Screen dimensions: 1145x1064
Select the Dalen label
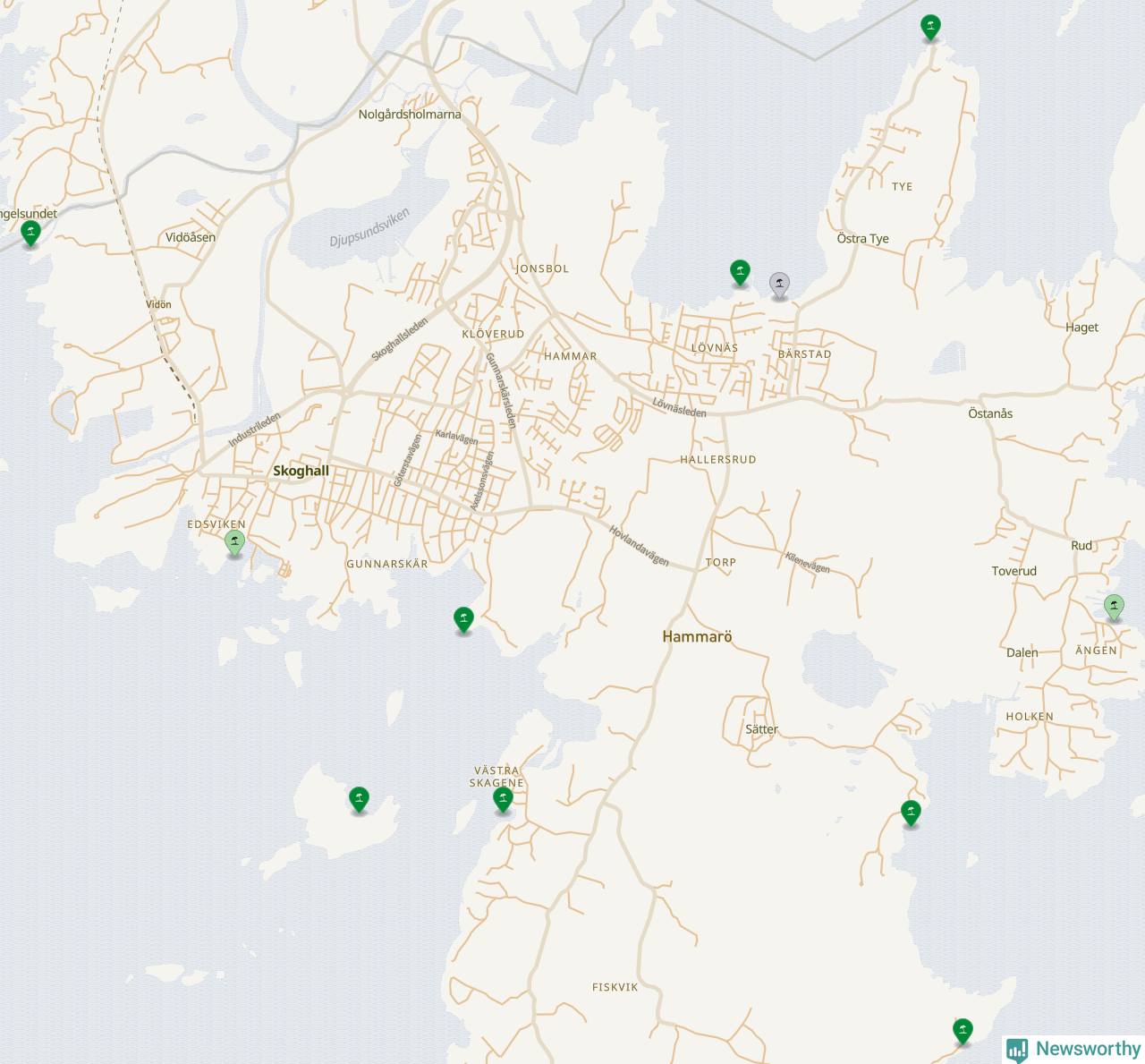[1022, 652]
